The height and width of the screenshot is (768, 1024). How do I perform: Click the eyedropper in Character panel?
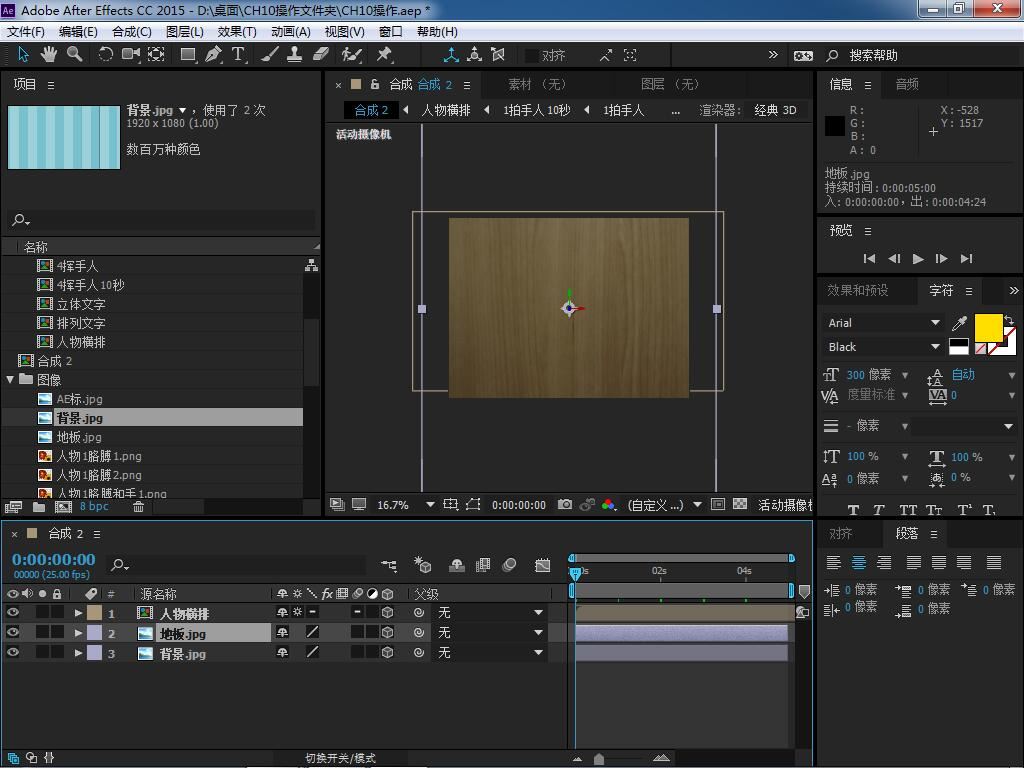[959, 323]
